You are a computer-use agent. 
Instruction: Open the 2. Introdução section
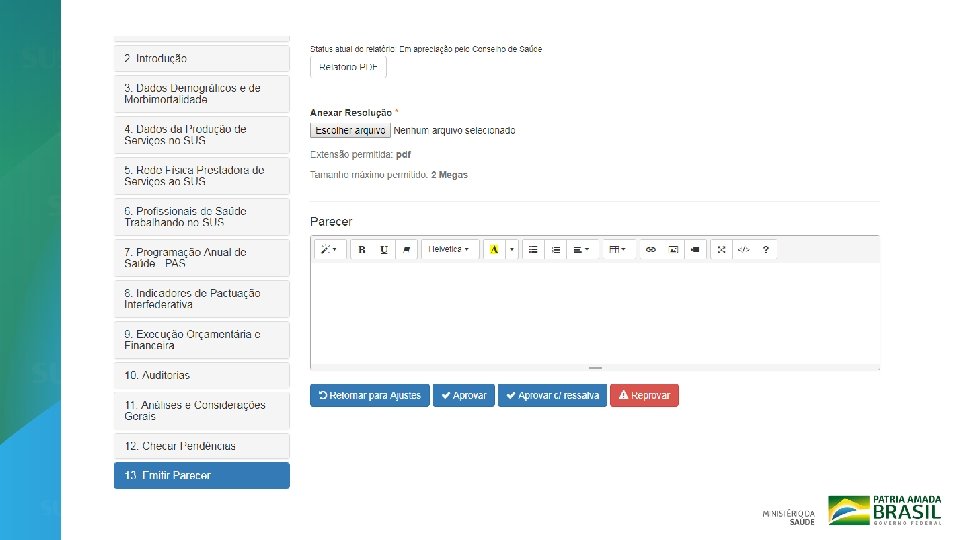[x=201, y=58]
